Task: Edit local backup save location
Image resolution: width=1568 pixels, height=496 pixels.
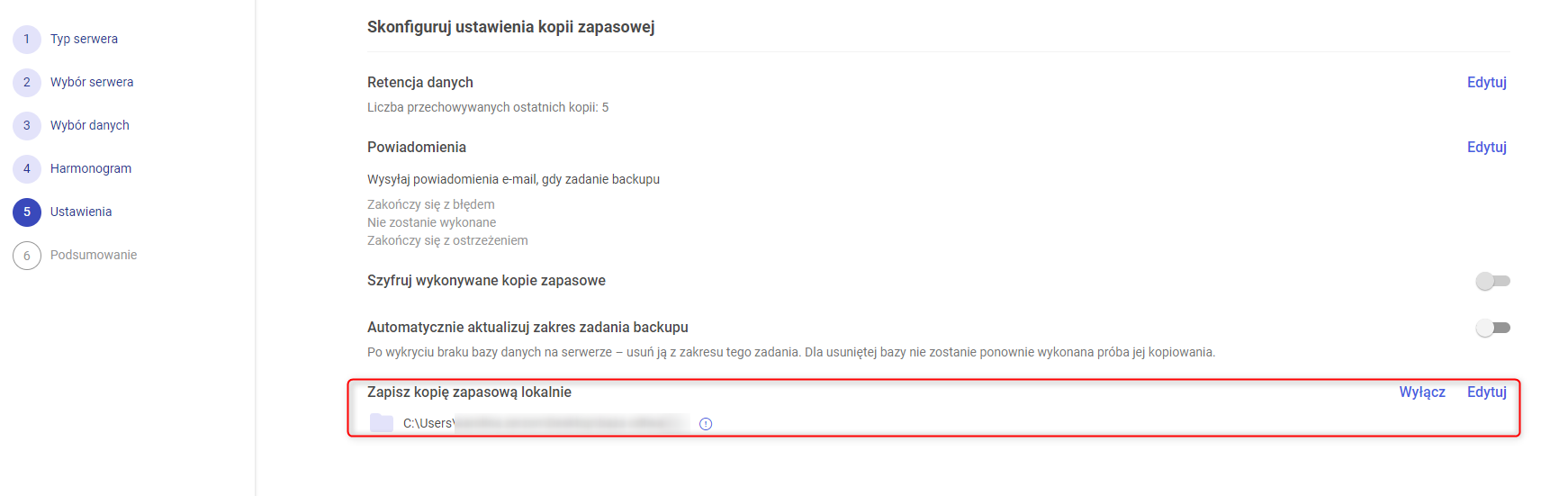Action: 1487,392
